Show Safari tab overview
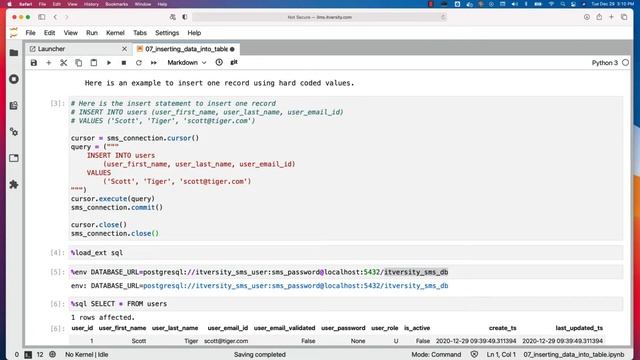The height and width of the screenshot is (360, 640). [624, 17]
